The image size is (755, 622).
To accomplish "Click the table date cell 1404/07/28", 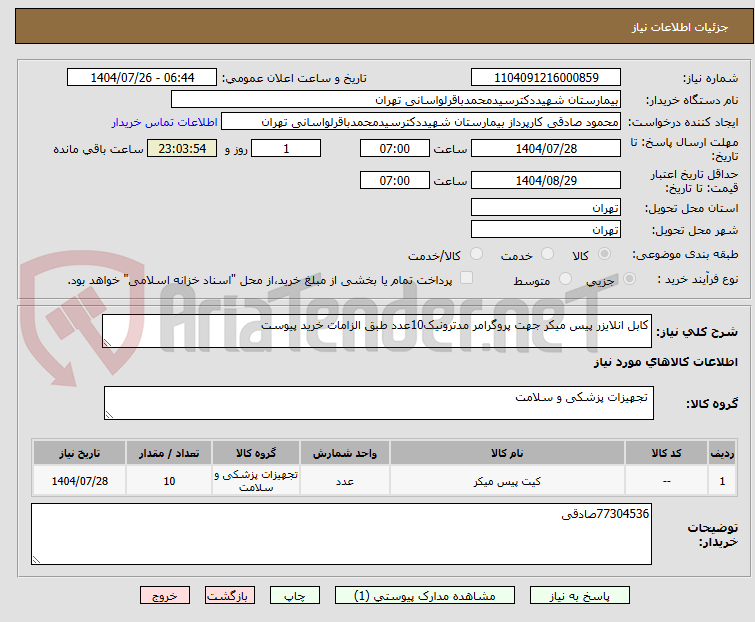I will pyautogui.click(x=79, y=481).
